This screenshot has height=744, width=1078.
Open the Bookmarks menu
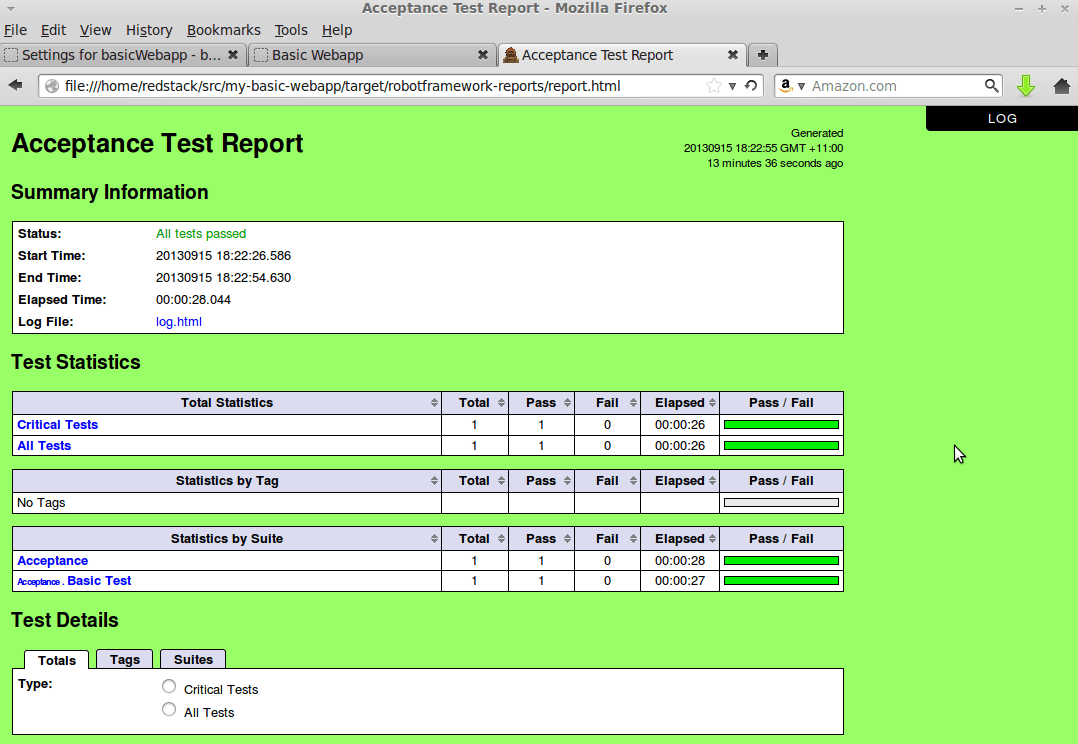coord(223,30)
